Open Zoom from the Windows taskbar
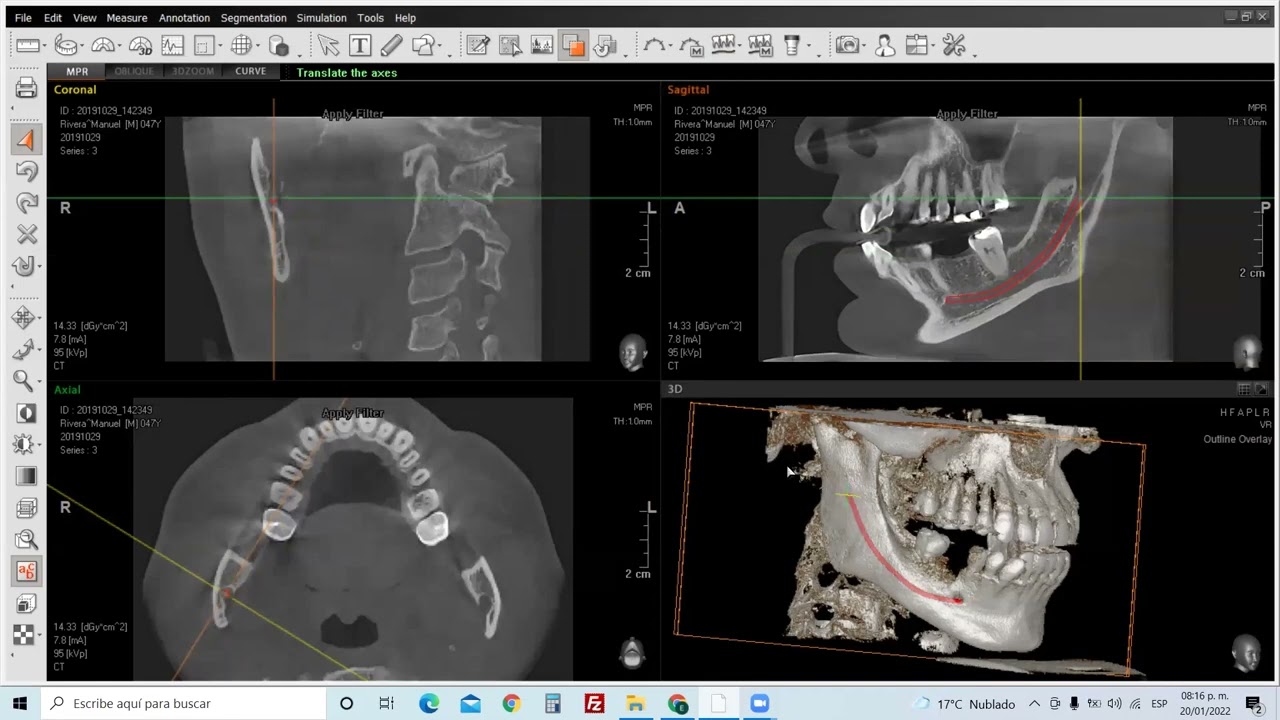The width and height of the screenshot is (1280, 720). pyautogui.click(x=759, y=704)
